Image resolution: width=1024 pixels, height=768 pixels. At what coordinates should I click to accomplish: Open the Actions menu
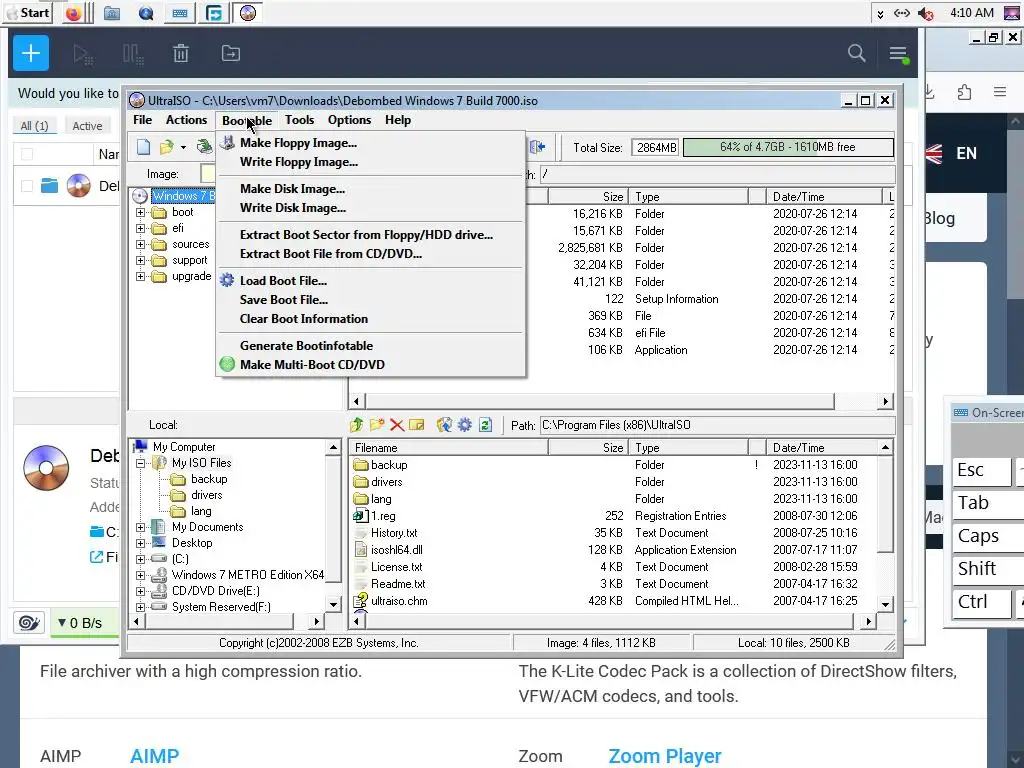[x=186, y=120]
